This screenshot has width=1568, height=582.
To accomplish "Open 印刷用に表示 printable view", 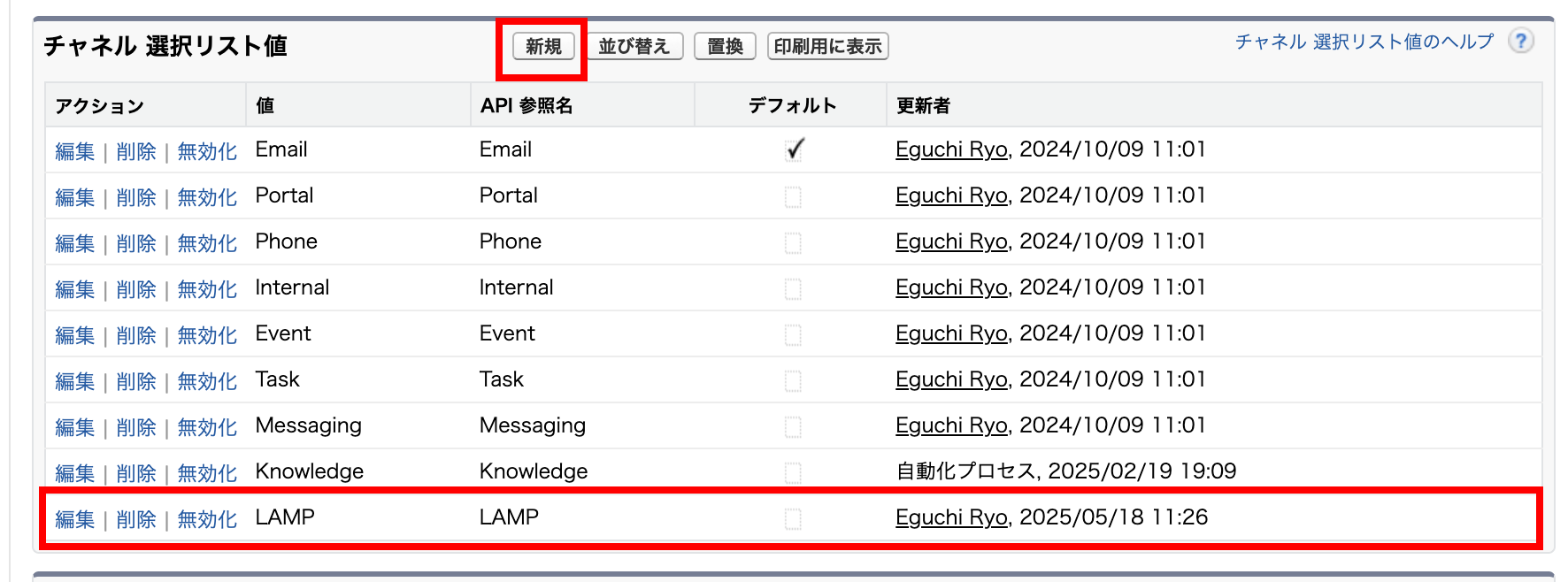I will click(827, 46).
